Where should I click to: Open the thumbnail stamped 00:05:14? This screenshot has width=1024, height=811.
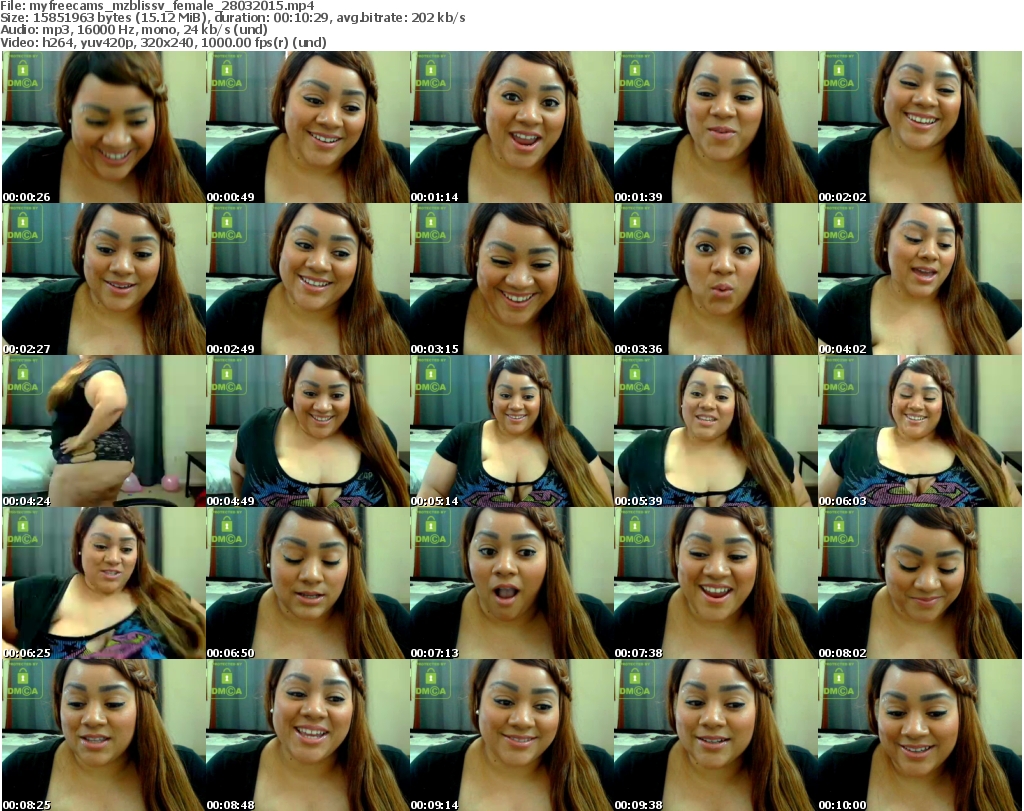click(x=511, y=432)
